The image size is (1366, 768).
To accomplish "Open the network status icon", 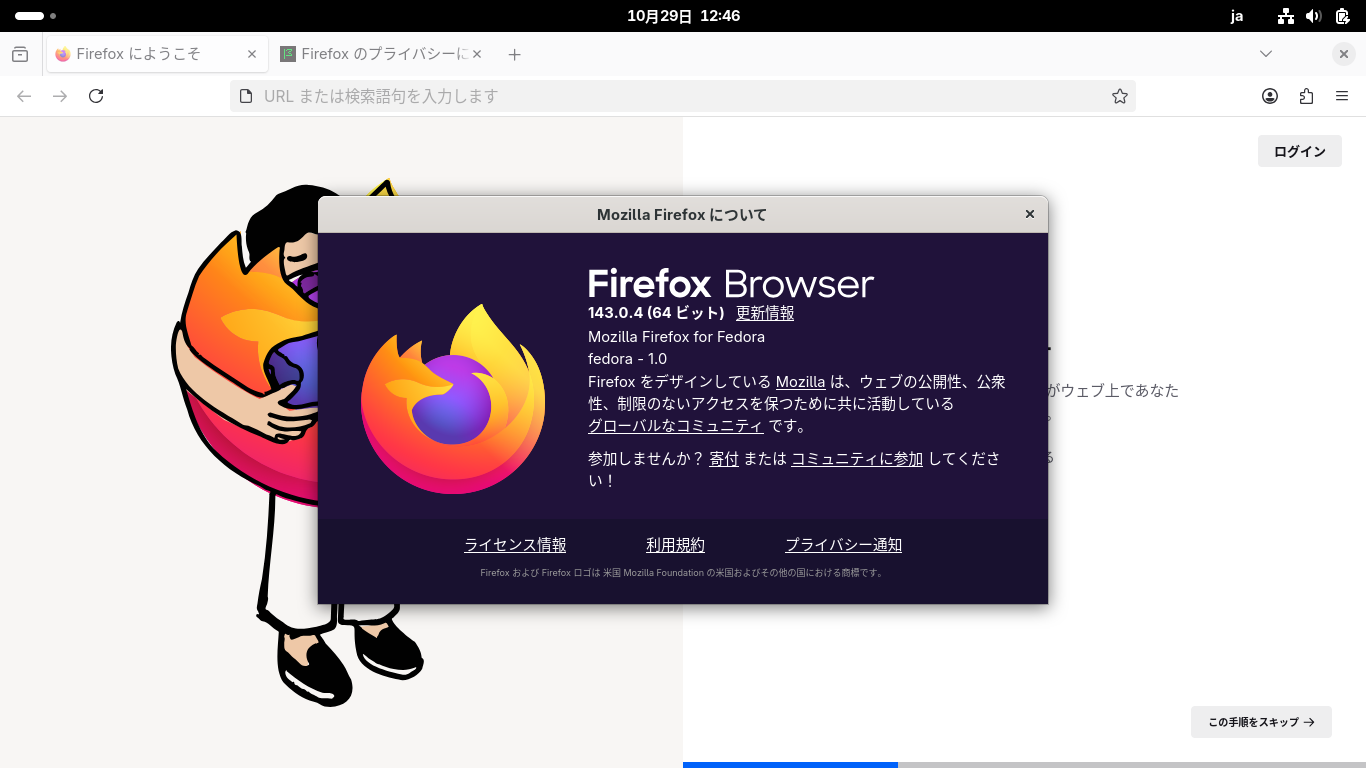I will (1286, 16).
